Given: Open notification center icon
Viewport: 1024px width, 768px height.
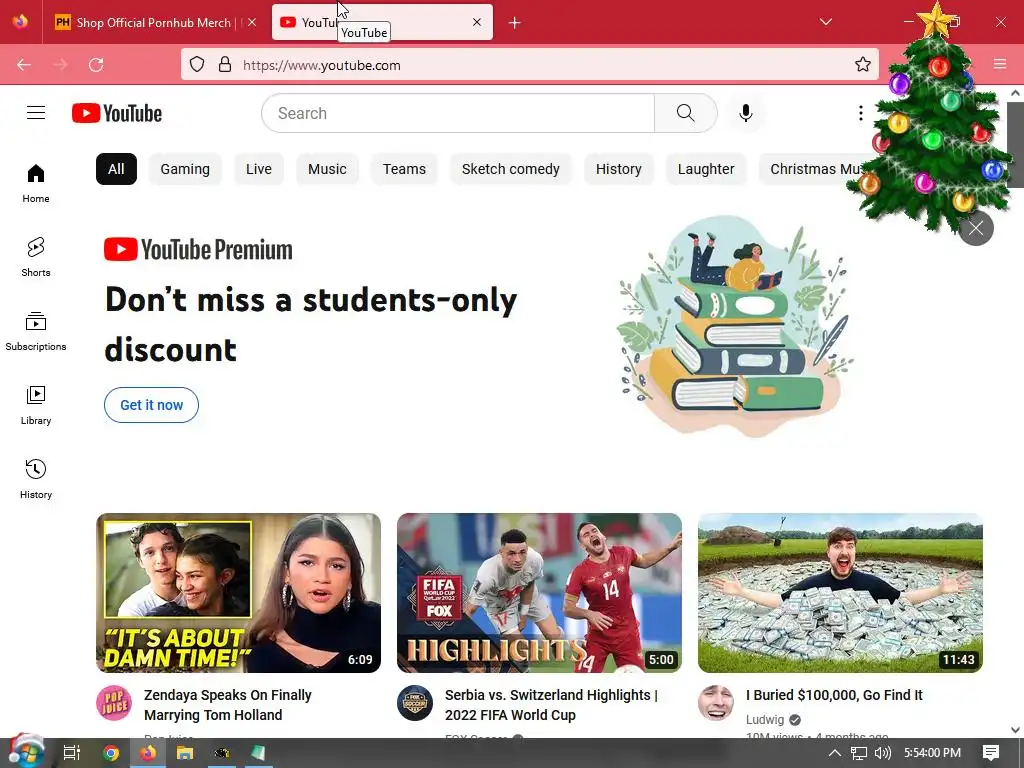Looking at the screenshot, I should pos(991,753).
